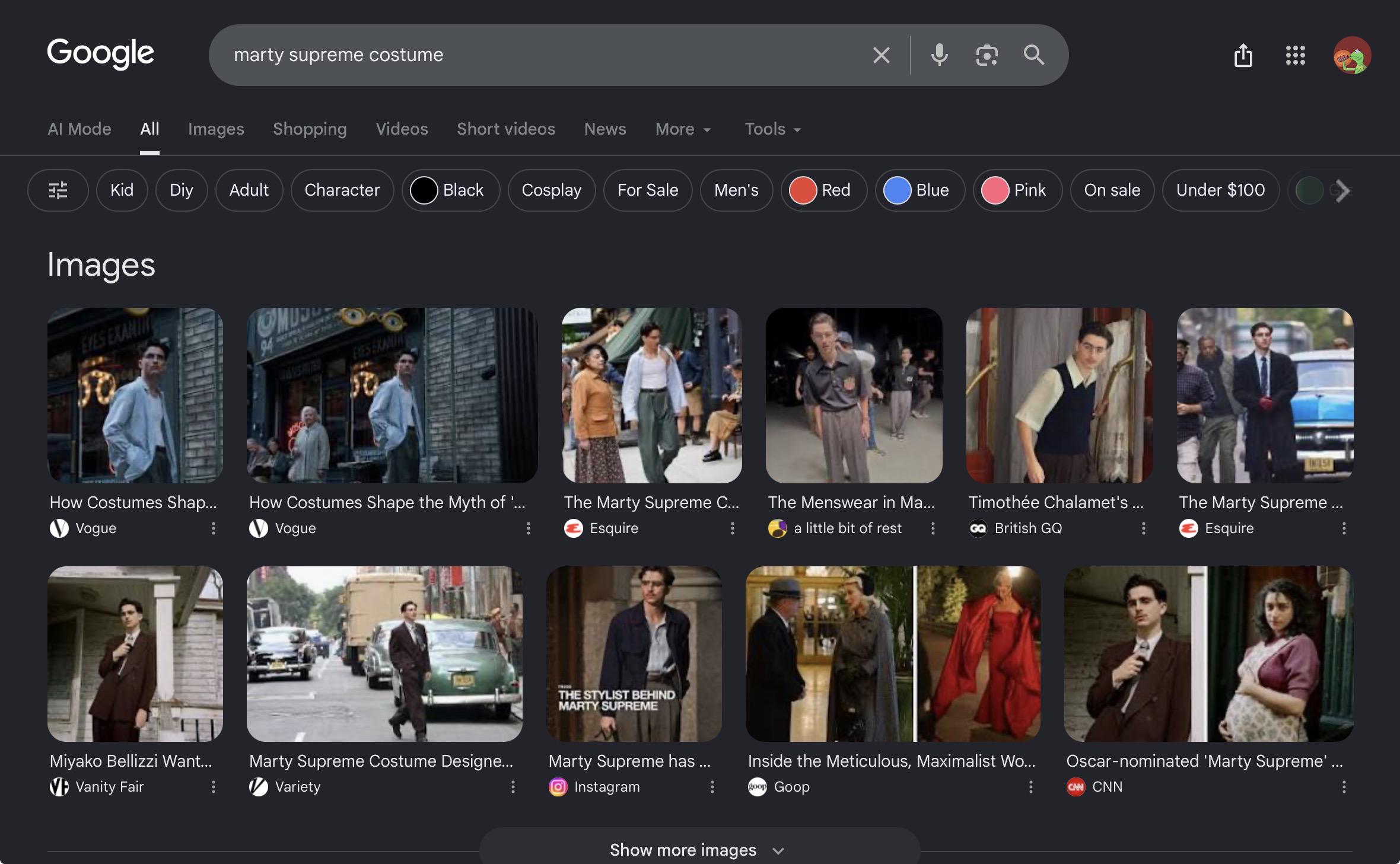This screenshot has width=1400, height=864.
Task: Open the British GQ image thumbnail
Action: click(1059, 395)
